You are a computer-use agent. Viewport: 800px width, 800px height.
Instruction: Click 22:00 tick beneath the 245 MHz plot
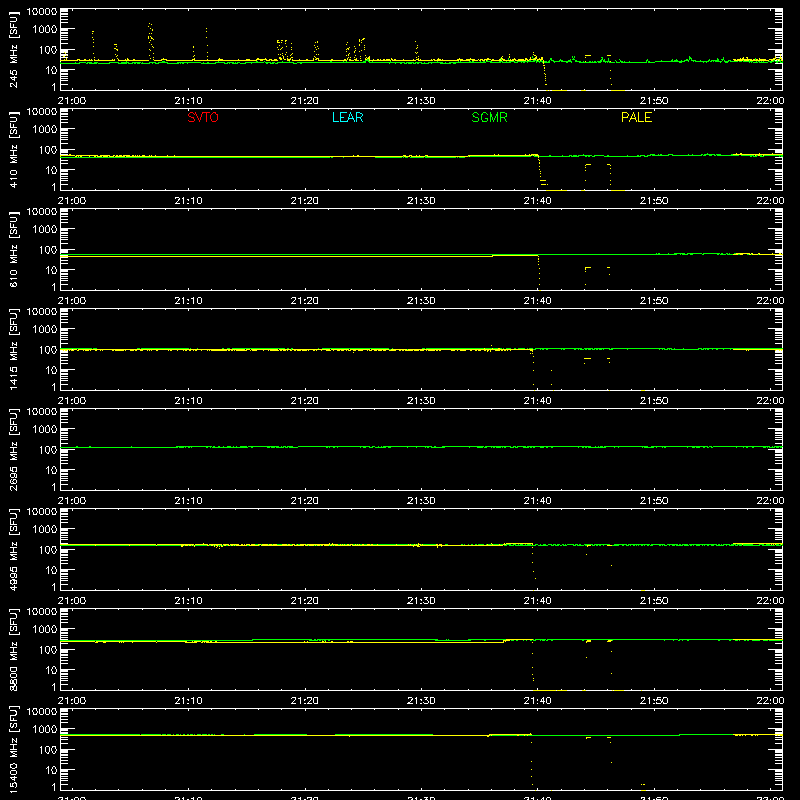[x=770, y=101]
